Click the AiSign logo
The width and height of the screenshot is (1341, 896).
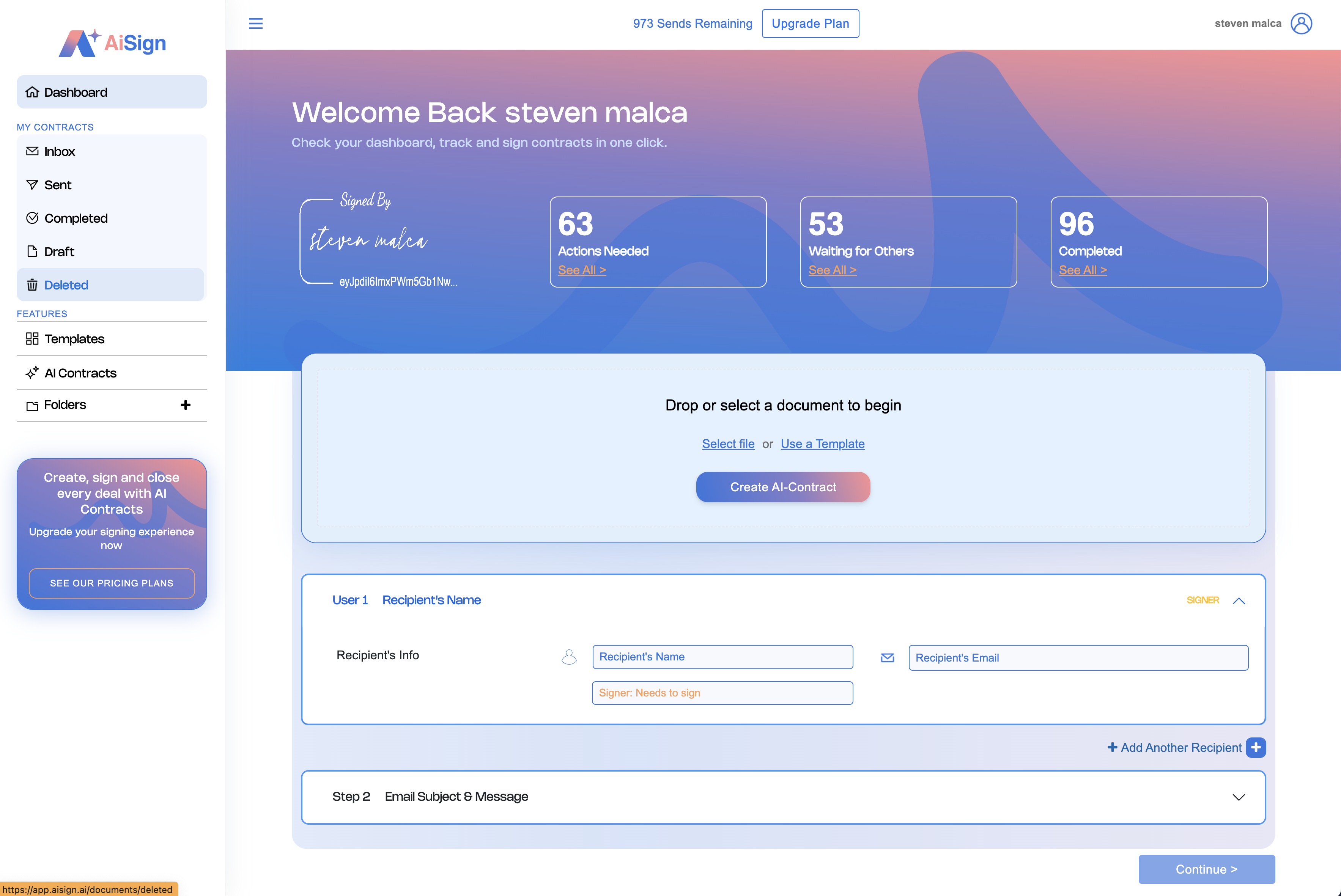click(112, 43)
